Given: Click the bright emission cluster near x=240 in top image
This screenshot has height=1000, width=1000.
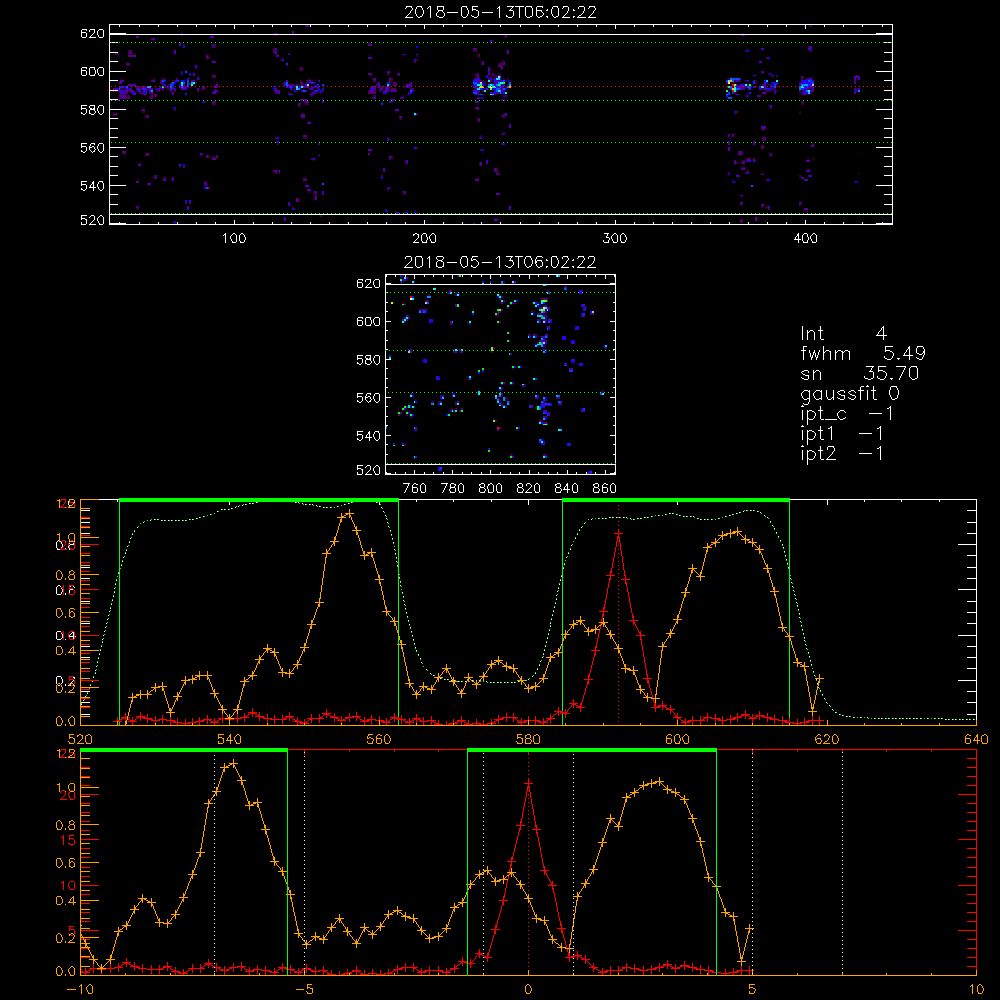Looking at the screenshot, I should point(491,85).
